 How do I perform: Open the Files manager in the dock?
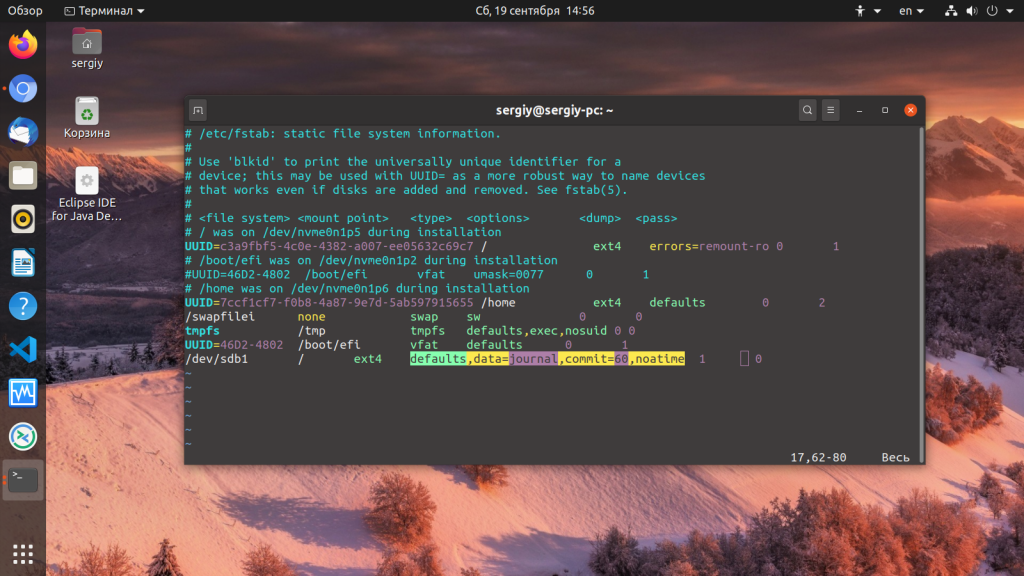(x=23, y=176)
